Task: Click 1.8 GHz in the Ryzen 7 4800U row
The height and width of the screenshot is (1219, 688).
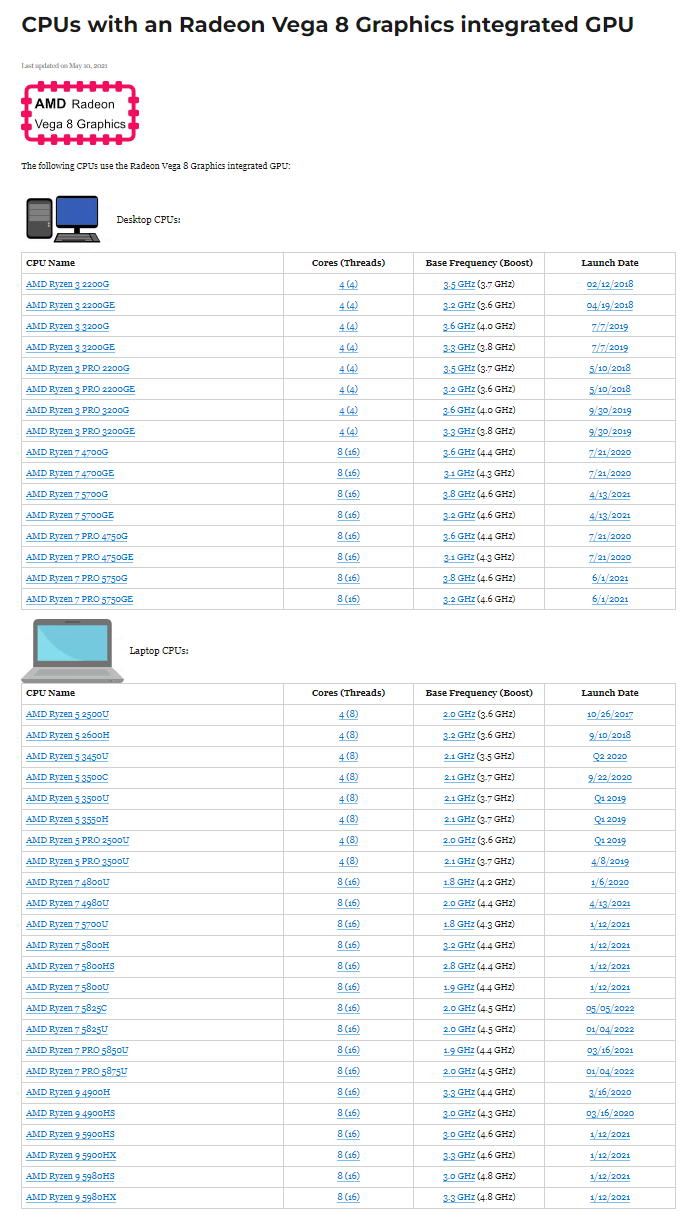Action: (459, 883)
